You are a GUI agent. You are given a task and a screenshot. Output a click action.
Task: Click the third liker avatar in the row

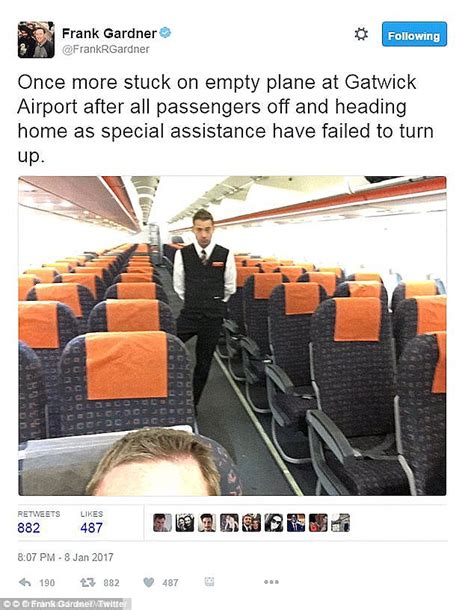tap(207, 522)
